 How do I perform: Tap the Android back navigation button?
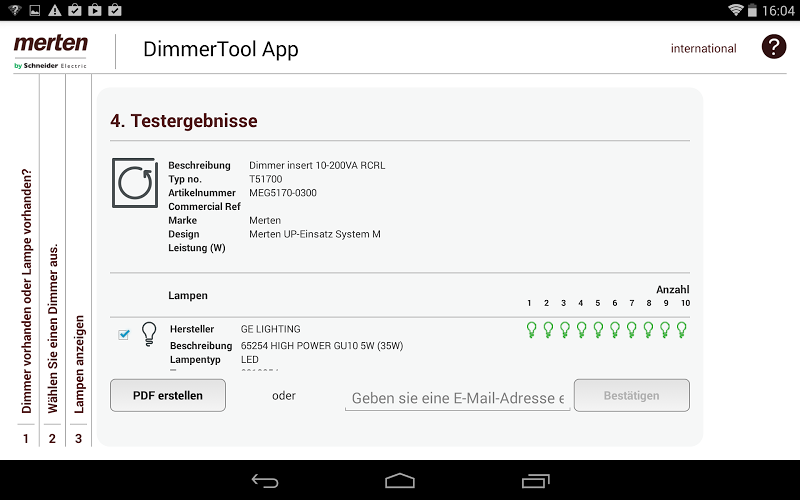point(265,481)
